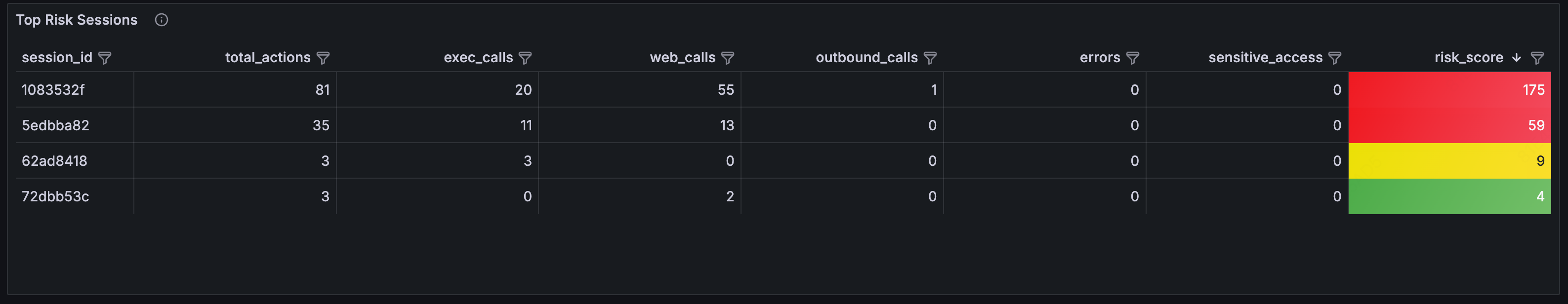1568x304 pixels.
Task: Toggle the risk_score sort direction arrow
Action: click(1516, 58)
